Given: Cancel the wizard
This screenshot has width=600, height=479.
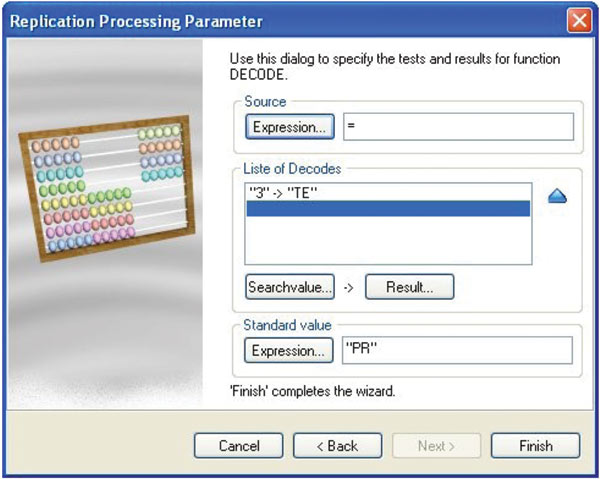Looking at the screenshot, I should pyautogui.click(x=239, y=446).
